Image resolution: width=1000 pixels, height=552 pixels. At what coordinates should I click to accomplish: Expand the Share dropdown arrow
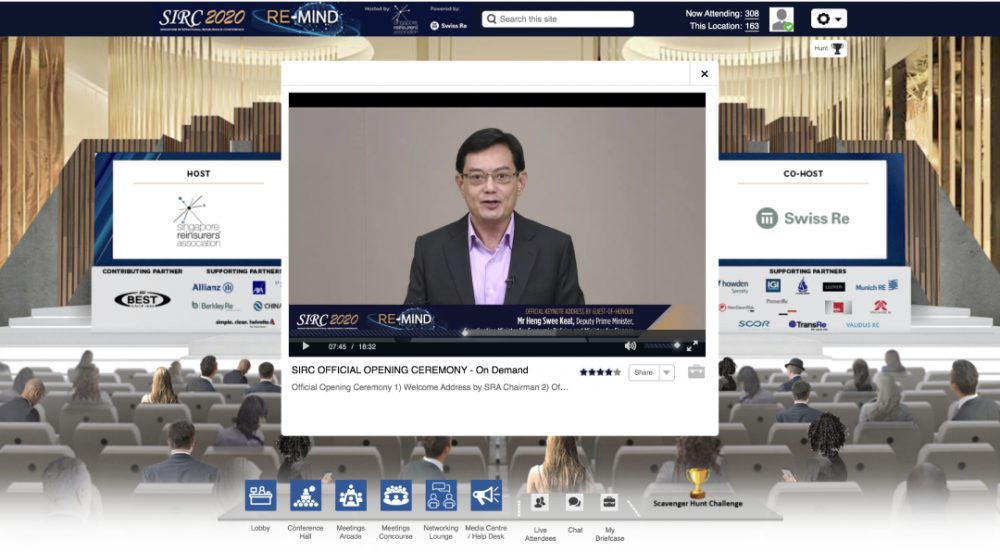click(666, 372)
